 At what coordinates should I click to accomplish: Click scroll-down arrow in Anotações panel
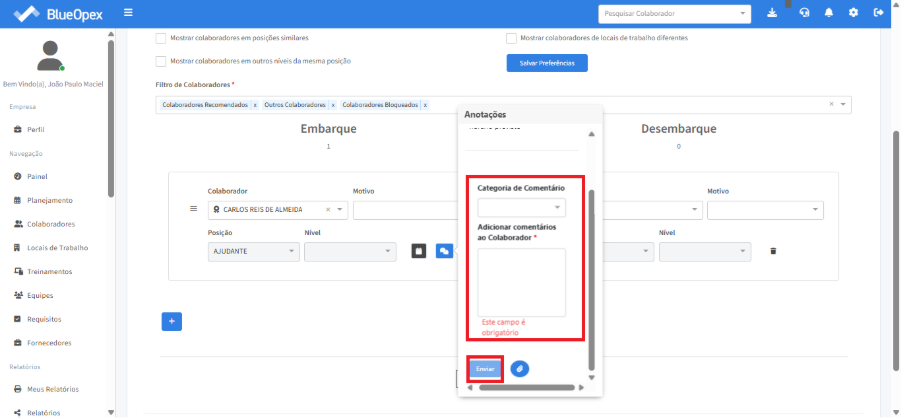591,378
